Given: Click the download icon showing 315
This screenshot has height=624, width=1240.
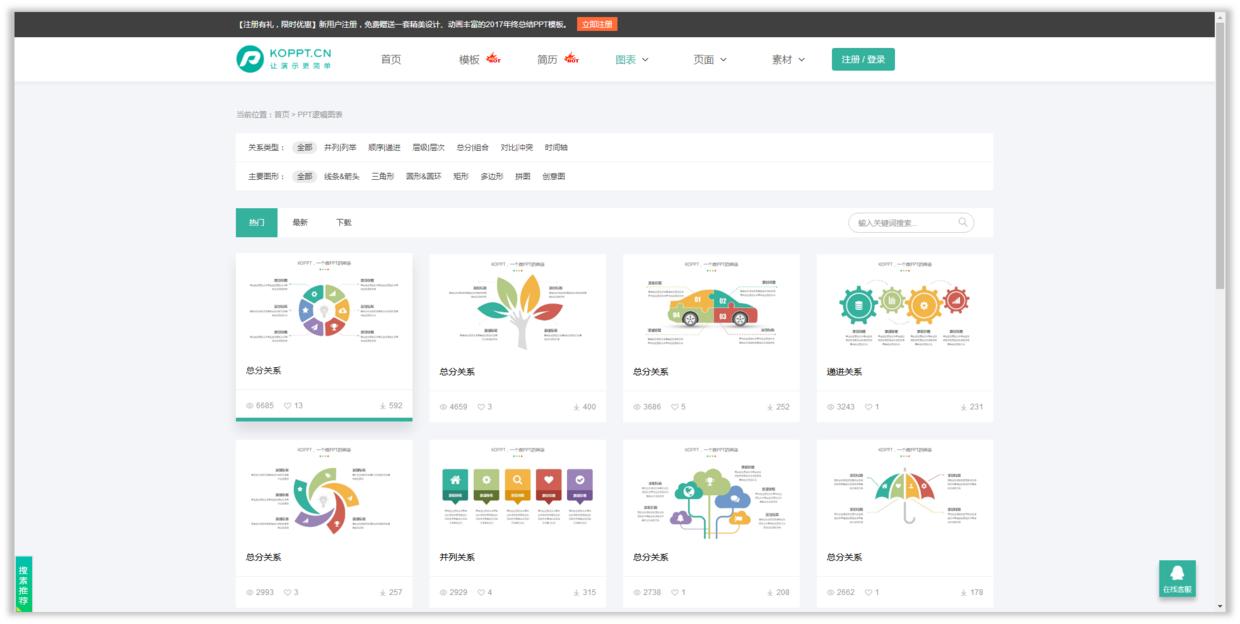Looking at the screenshot, I should pyautogui.click(x=576, y=592).
